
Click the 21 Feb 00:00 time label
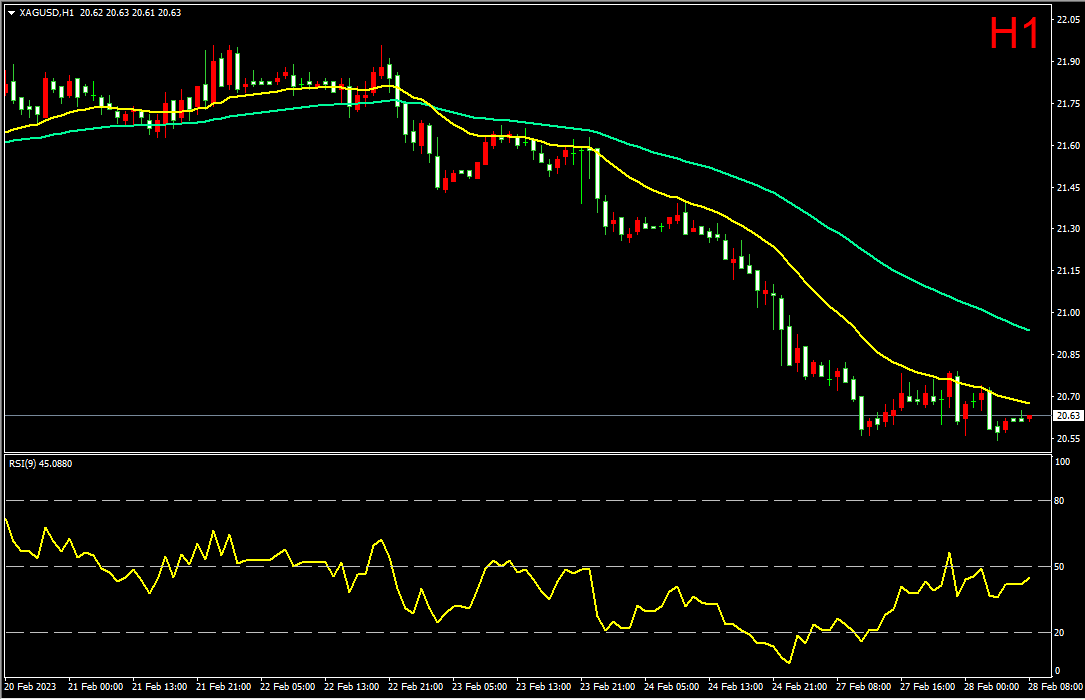coord(95,686)
